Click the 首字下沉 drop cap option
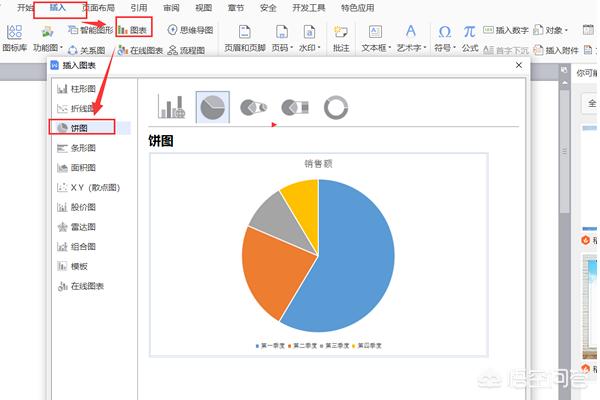The image size is (600, 400). pyautogui.click(x=505, y=50)
